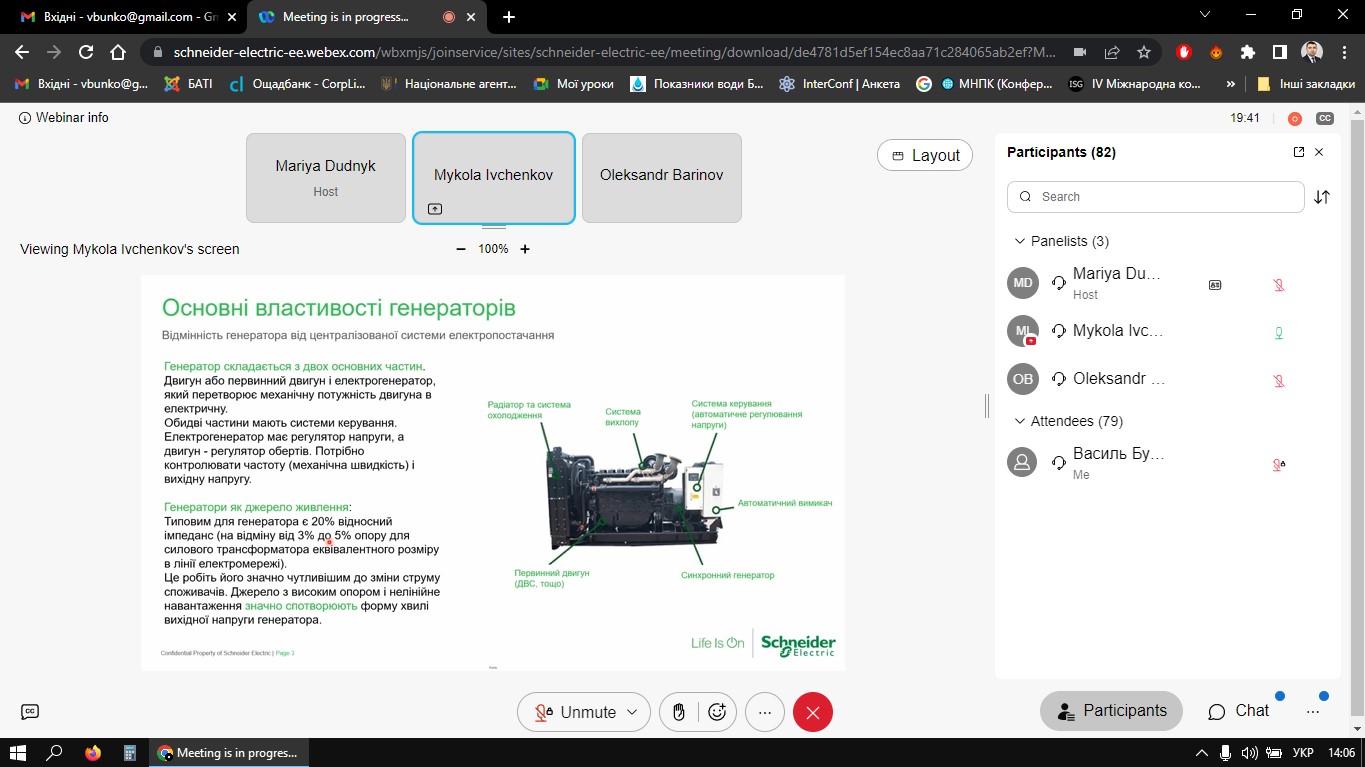
Task: Show hidden system tray icons
Action: click(x=1202, y=753)
